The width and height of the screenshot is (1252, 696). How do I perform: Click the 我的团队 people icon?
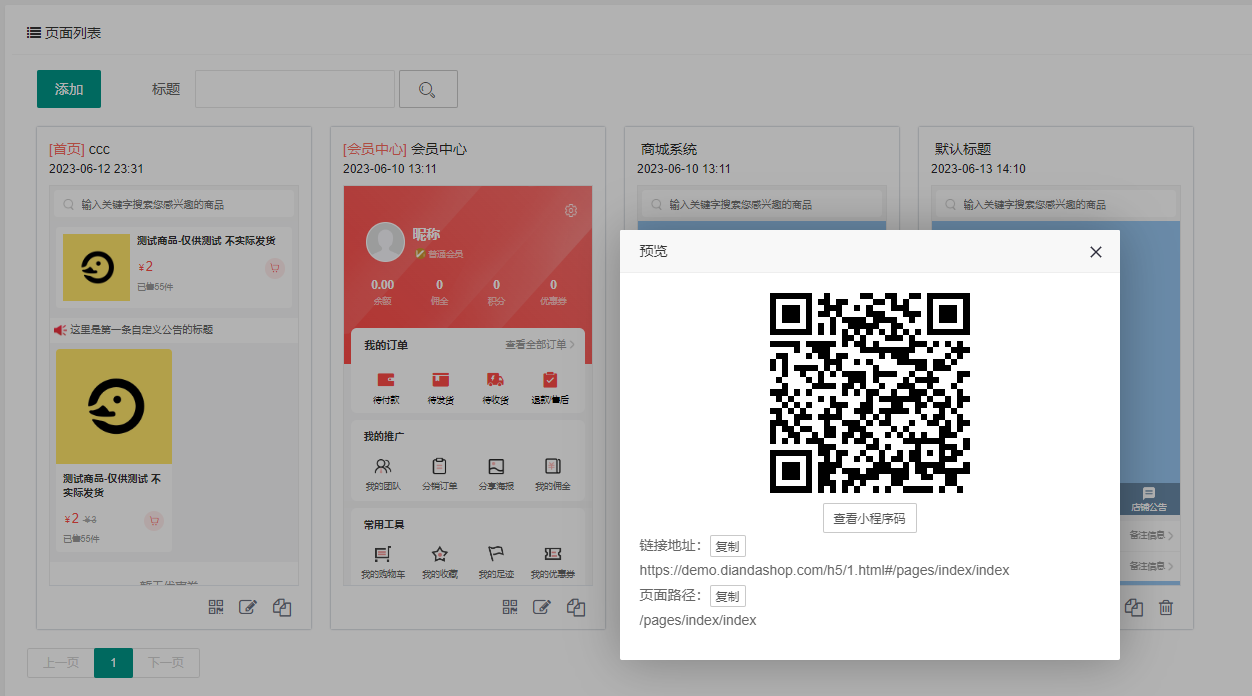coord(383,466)
